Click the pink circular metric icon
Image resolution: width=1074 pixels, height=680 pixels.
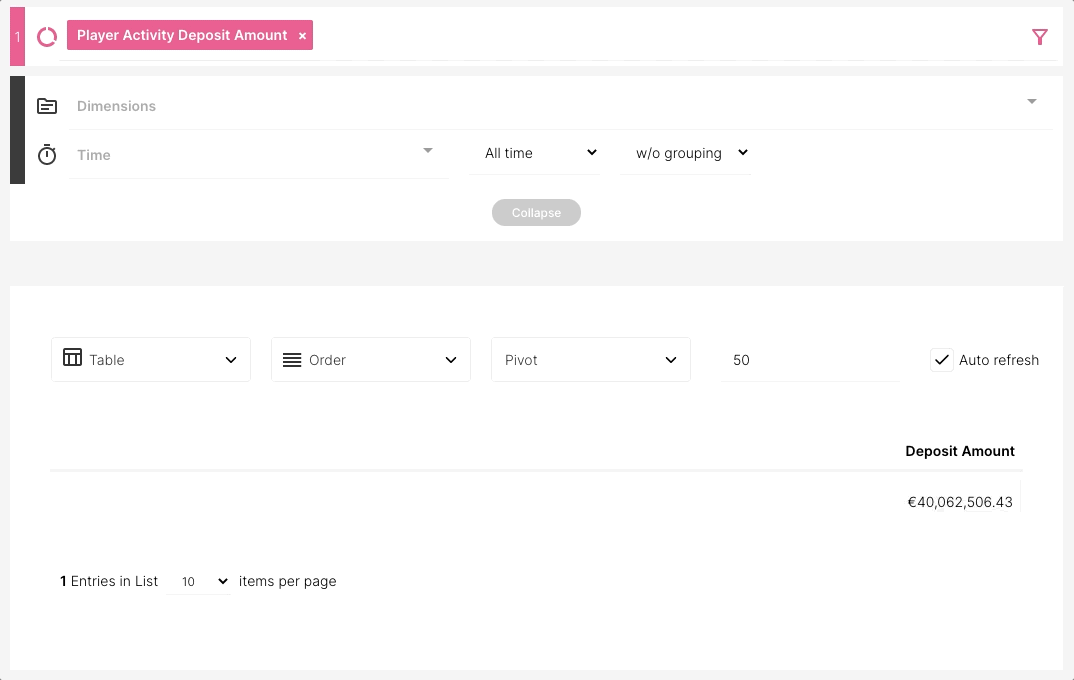point(47,37)
